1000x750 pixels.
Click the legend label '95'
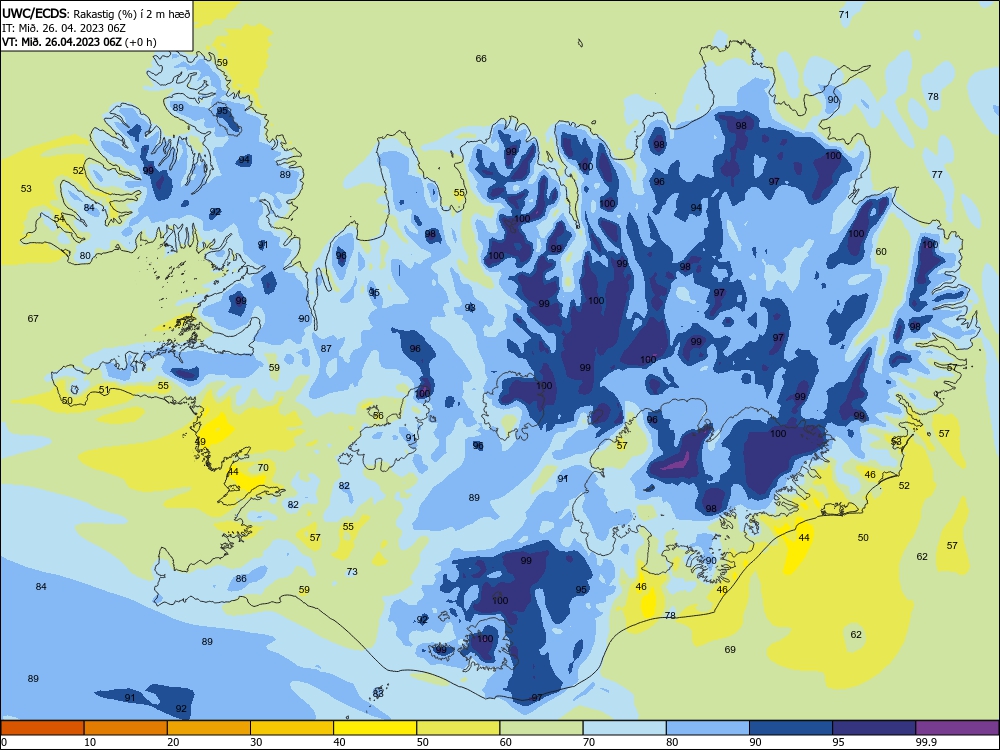pyautogui.click(x=839, y=742)
